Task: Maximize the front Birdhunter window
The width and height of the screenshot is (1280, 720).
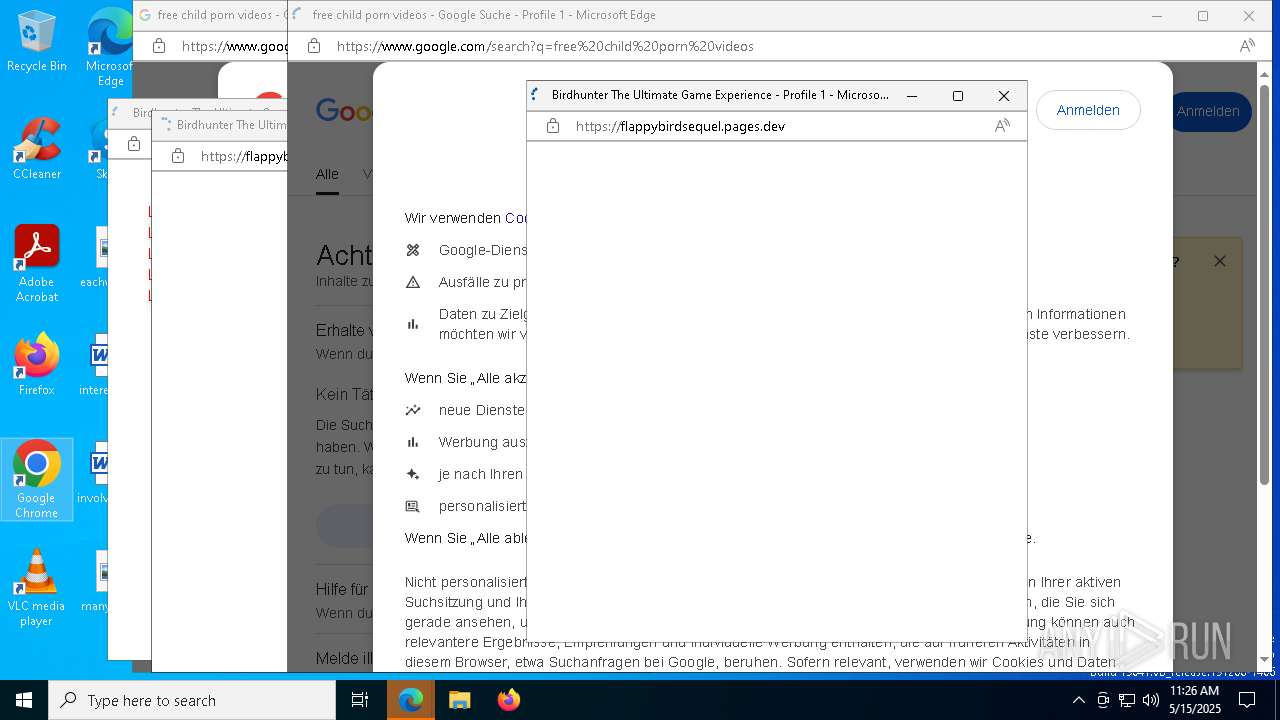Action: coord(957,96)
